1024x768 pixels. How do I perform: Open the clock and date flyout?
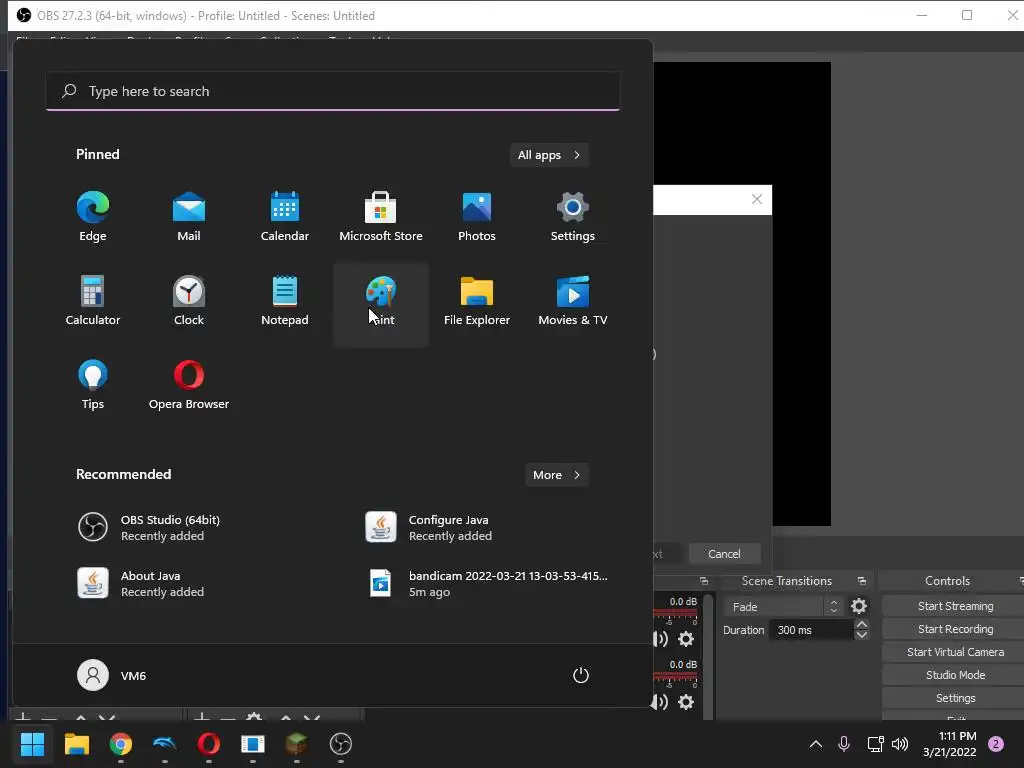950,744
